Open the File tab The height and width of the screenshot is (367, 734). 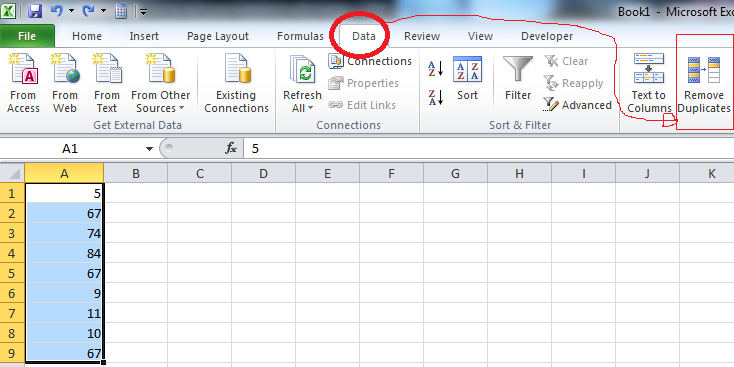click(x=27, y=36)
